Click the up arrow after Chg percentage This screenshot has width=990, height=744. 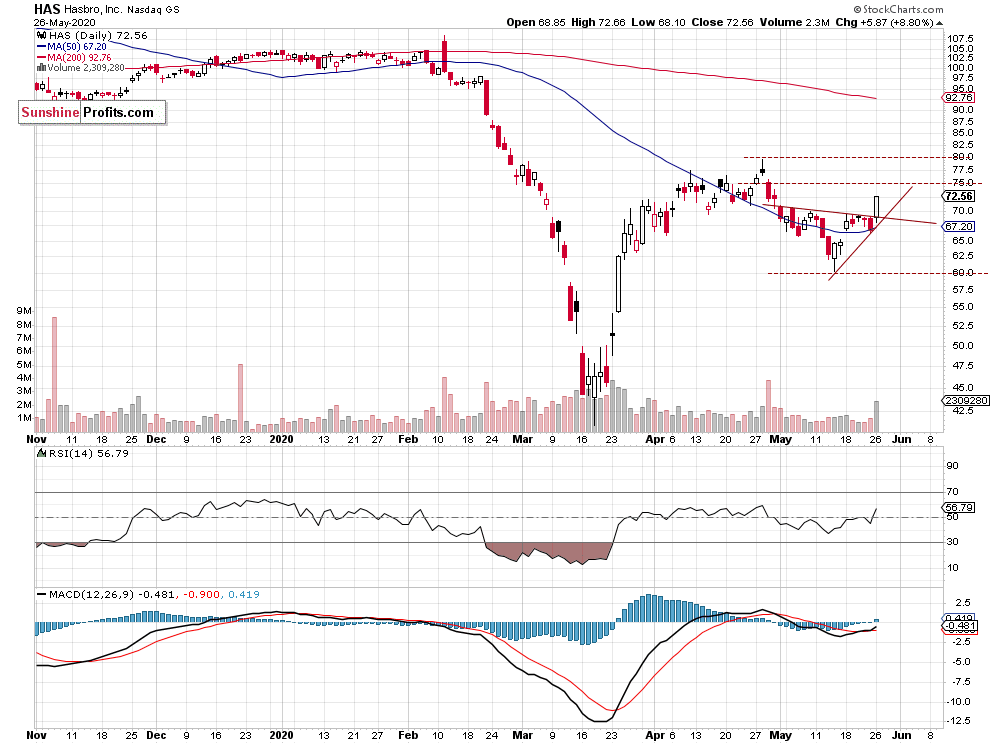pos(940,23)
